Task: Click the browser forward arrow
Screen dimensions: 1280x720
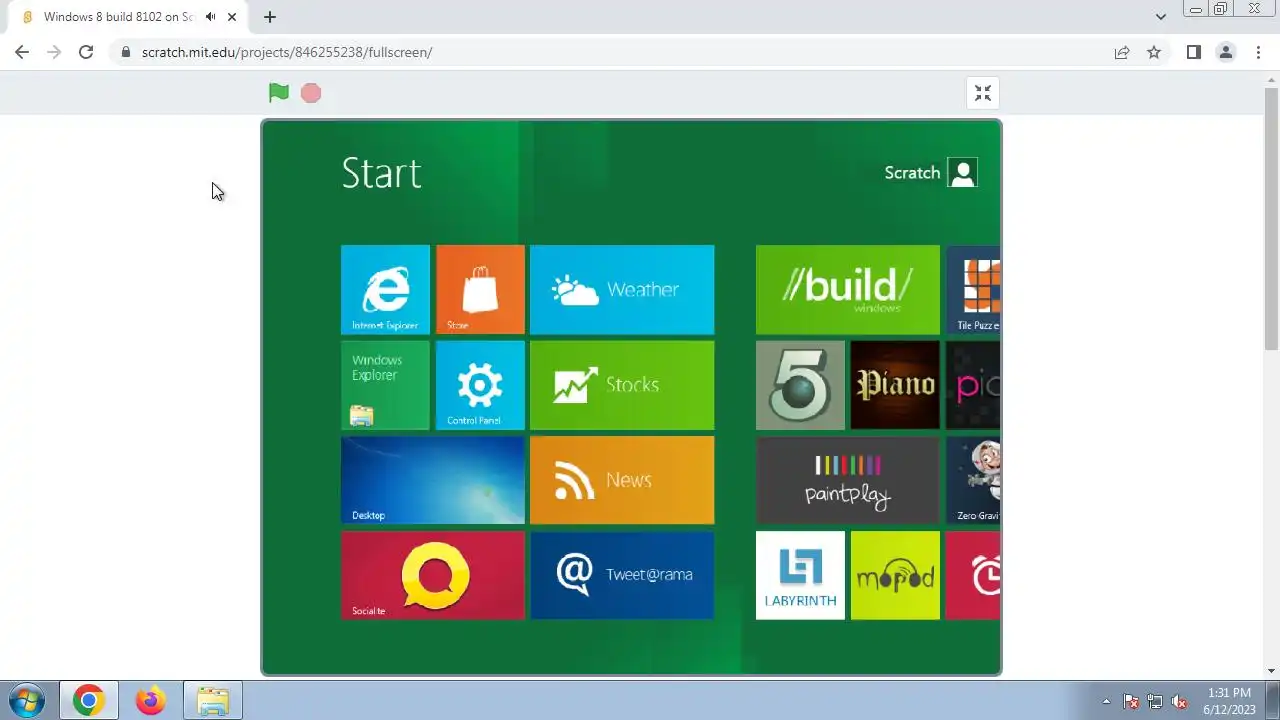Action: click(54, 52)
